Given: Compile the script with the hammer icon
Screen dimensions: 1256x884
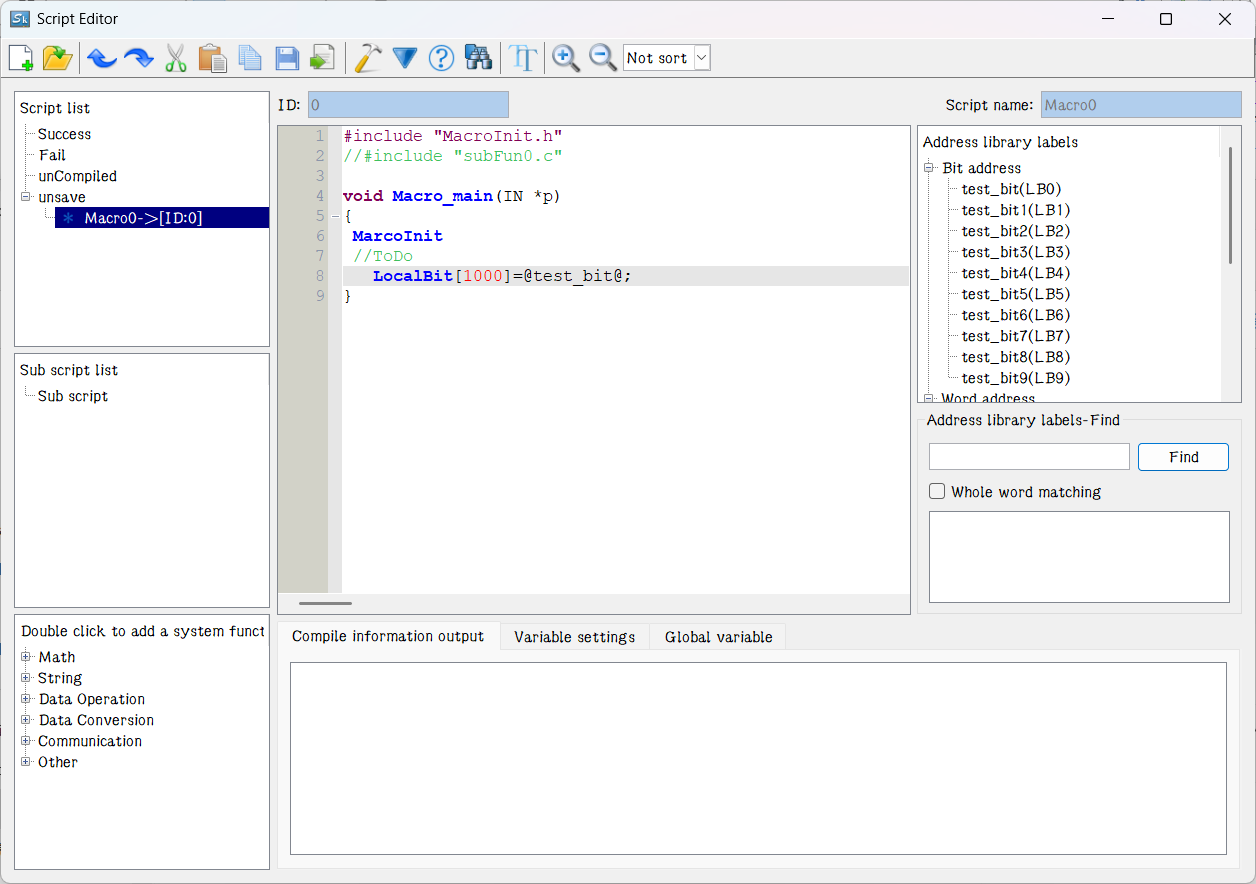Looking at the screenshot, I should (x=368, y=58).
